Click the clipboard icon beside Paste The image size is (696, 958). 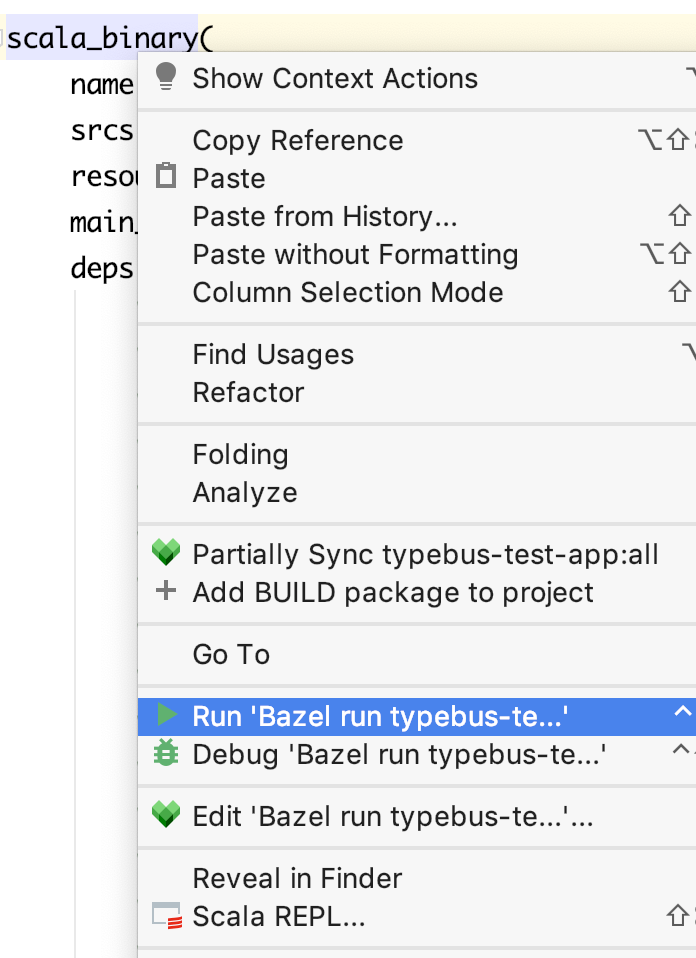coord(166,177)
